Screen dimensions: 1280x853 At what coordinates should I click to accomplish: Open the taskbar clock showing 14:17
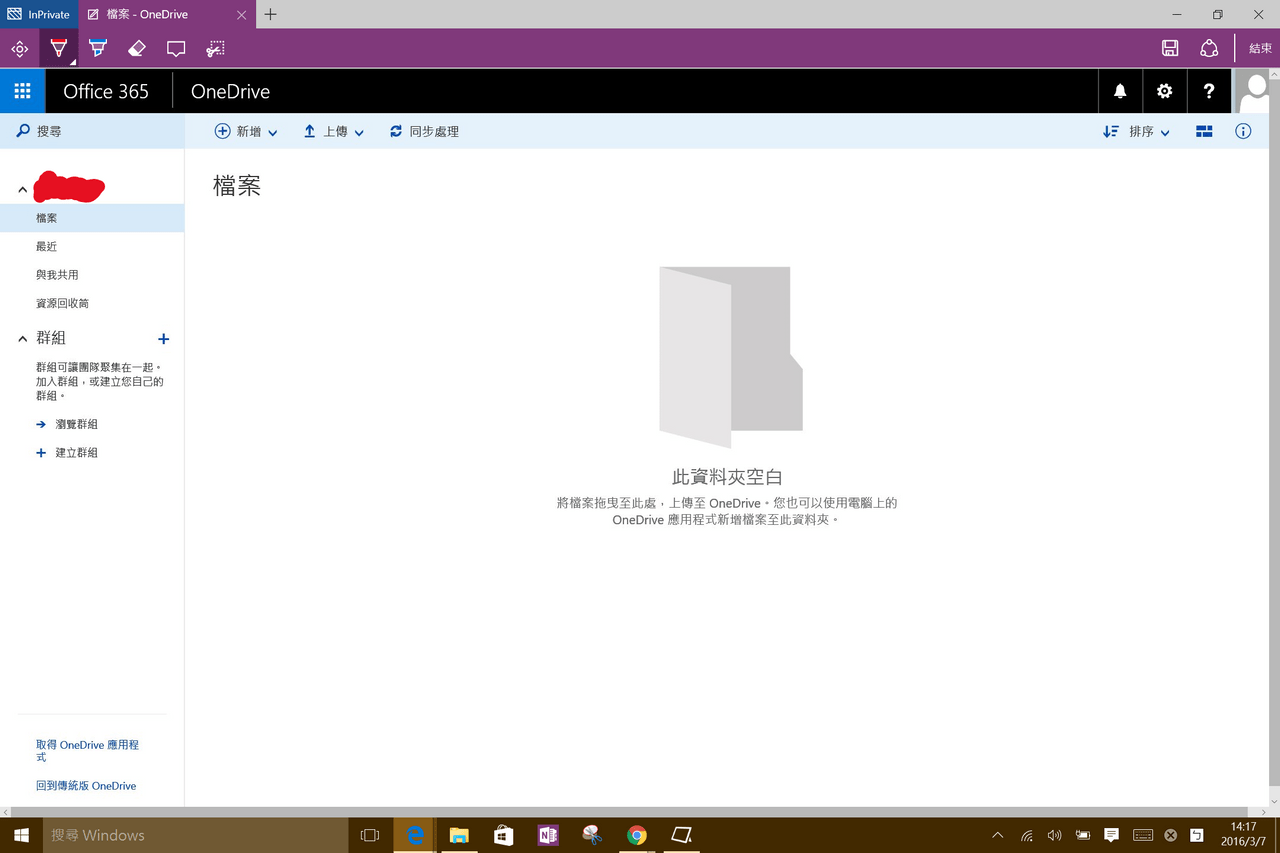point(1243,835)
